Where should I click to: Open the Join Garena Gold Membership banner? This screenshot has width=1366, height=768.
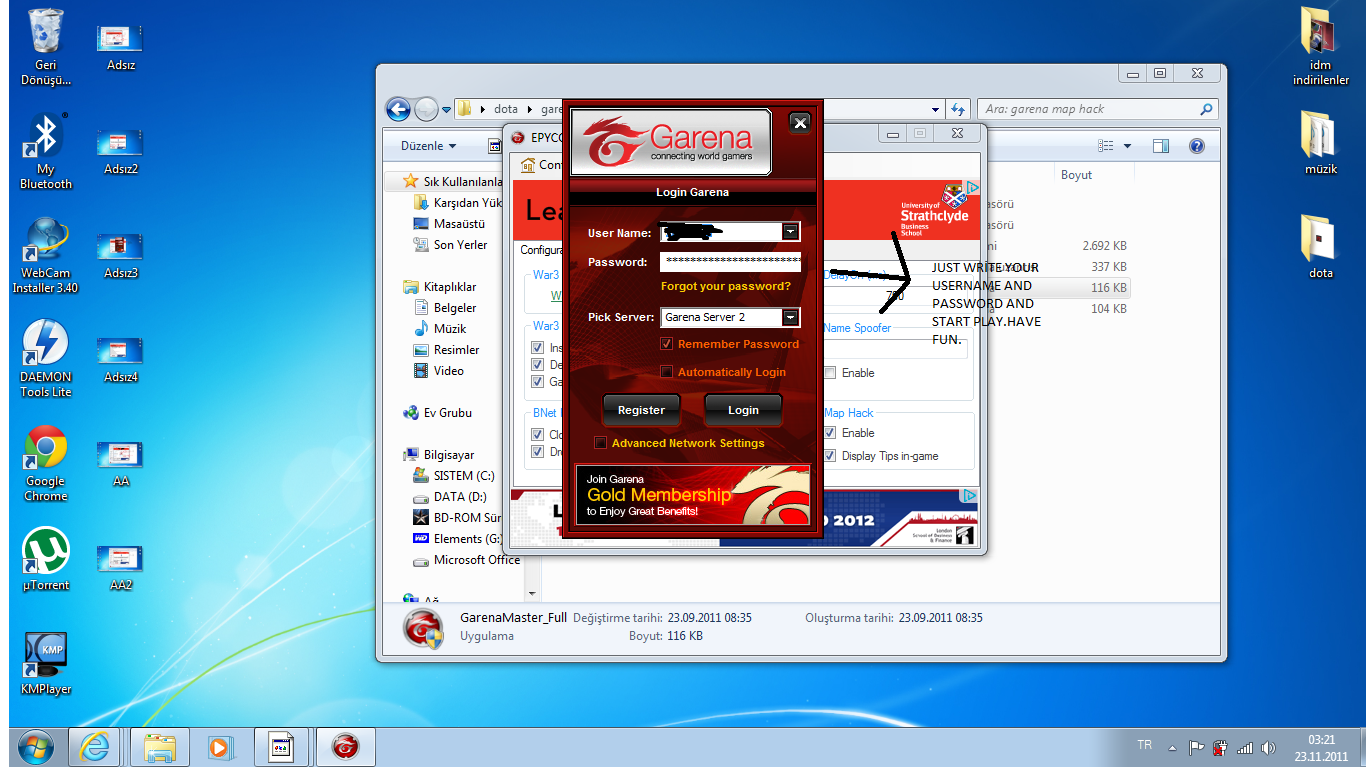[693, 495]
